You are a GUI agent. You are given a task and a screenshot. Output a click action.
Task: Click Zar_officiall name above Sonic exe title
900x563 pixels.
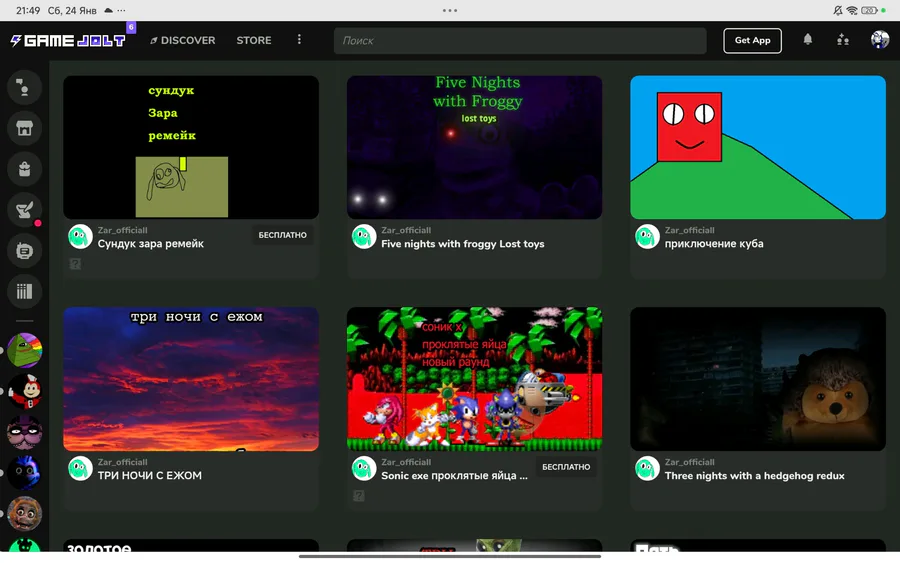[x=406, y=462]
